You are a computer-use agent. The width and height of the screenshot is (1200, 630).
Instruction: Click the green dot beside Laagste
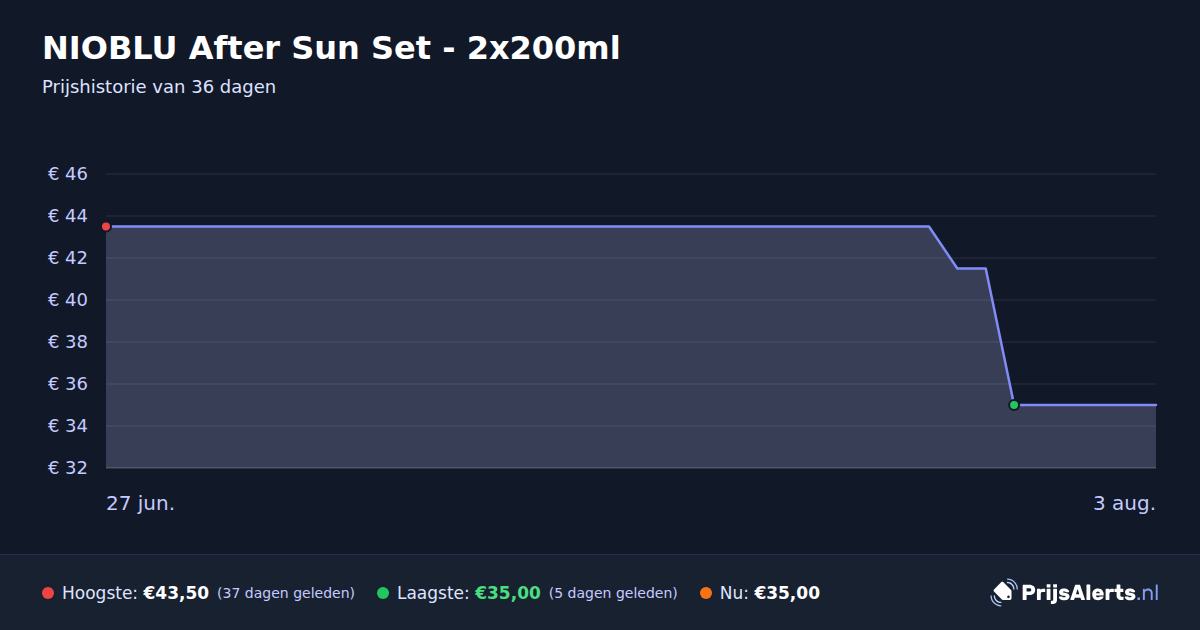click(383, 593)
